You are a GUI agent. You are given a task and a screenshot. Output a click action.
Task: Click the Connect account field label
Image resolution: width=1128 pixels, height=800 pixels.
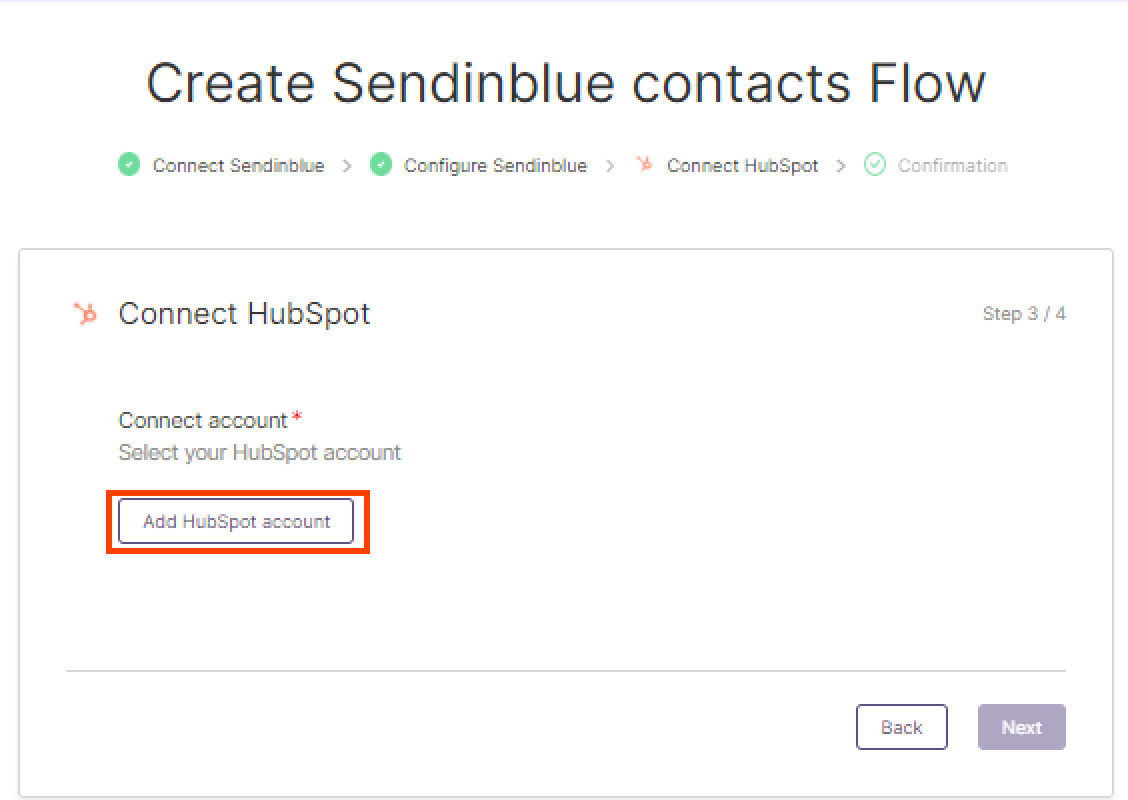point(203,420)
